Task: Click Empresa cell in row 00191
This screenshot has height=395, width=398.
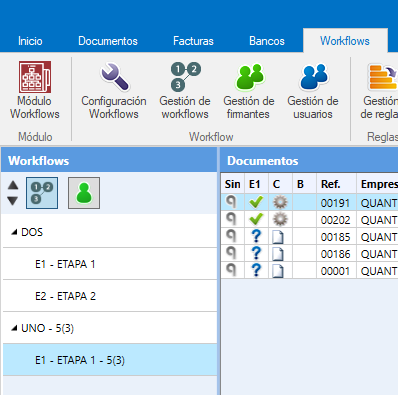Action: click(x=377, y=203)
